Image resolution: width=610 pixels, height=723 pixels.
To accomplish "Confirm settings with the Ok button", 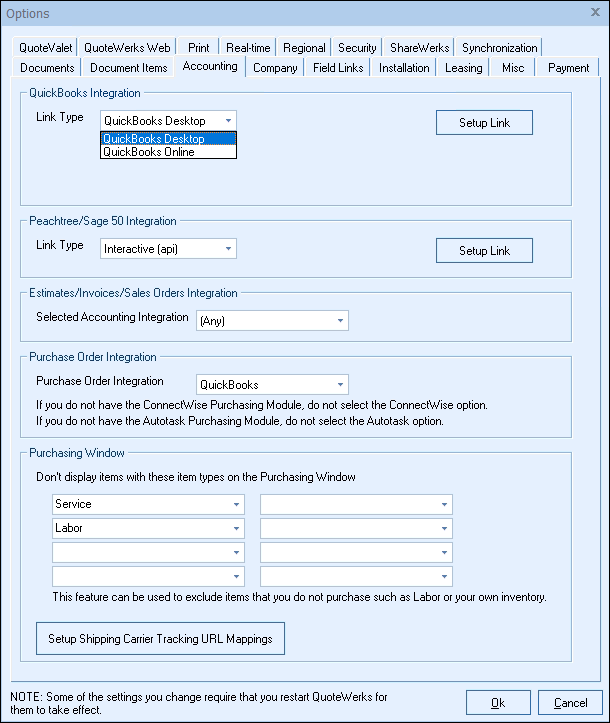I will (498, 703).
